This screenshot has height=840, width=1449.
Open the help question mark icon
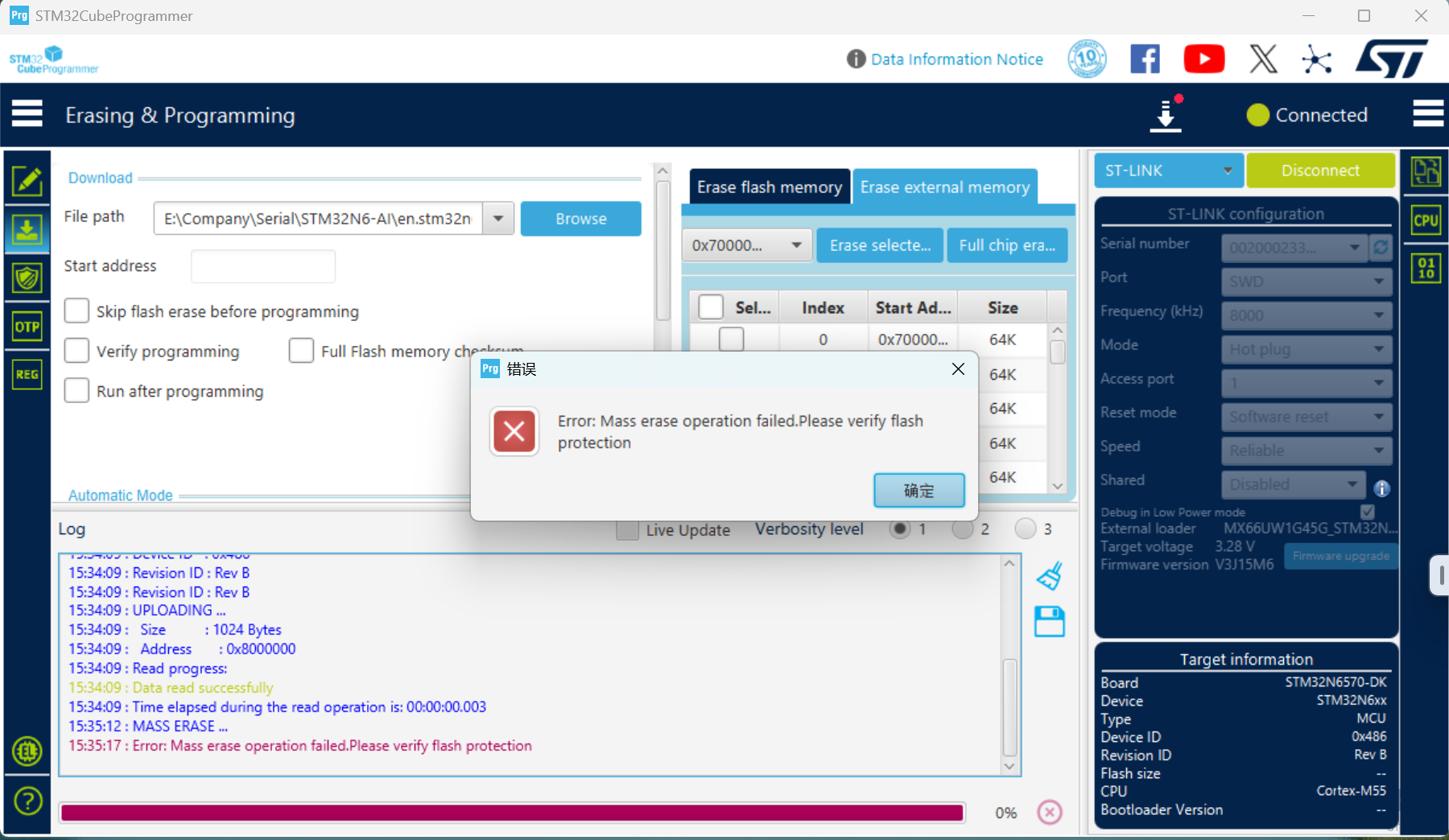(28, 801)
